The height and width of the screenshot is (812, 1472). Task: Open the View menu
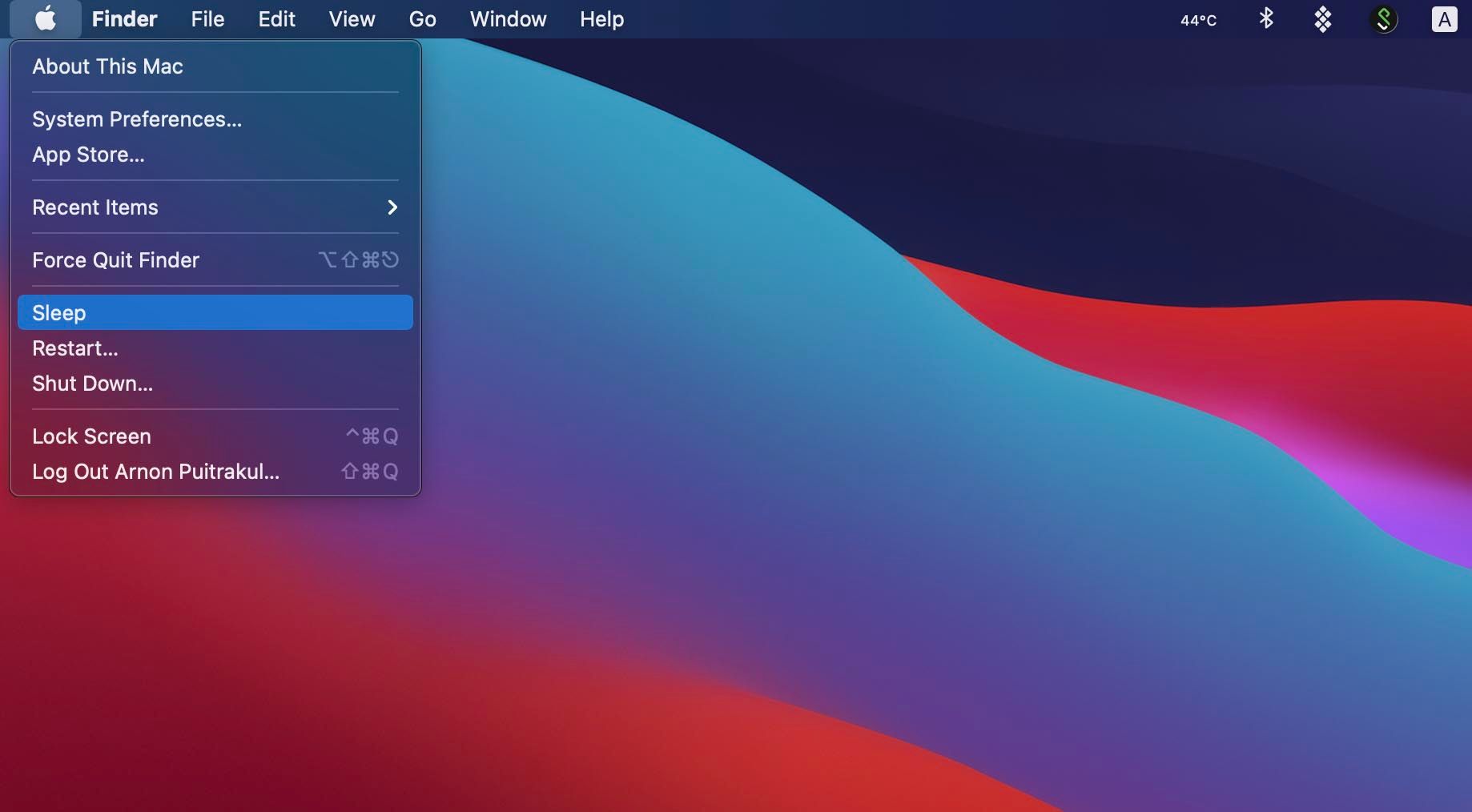point(352,18)
